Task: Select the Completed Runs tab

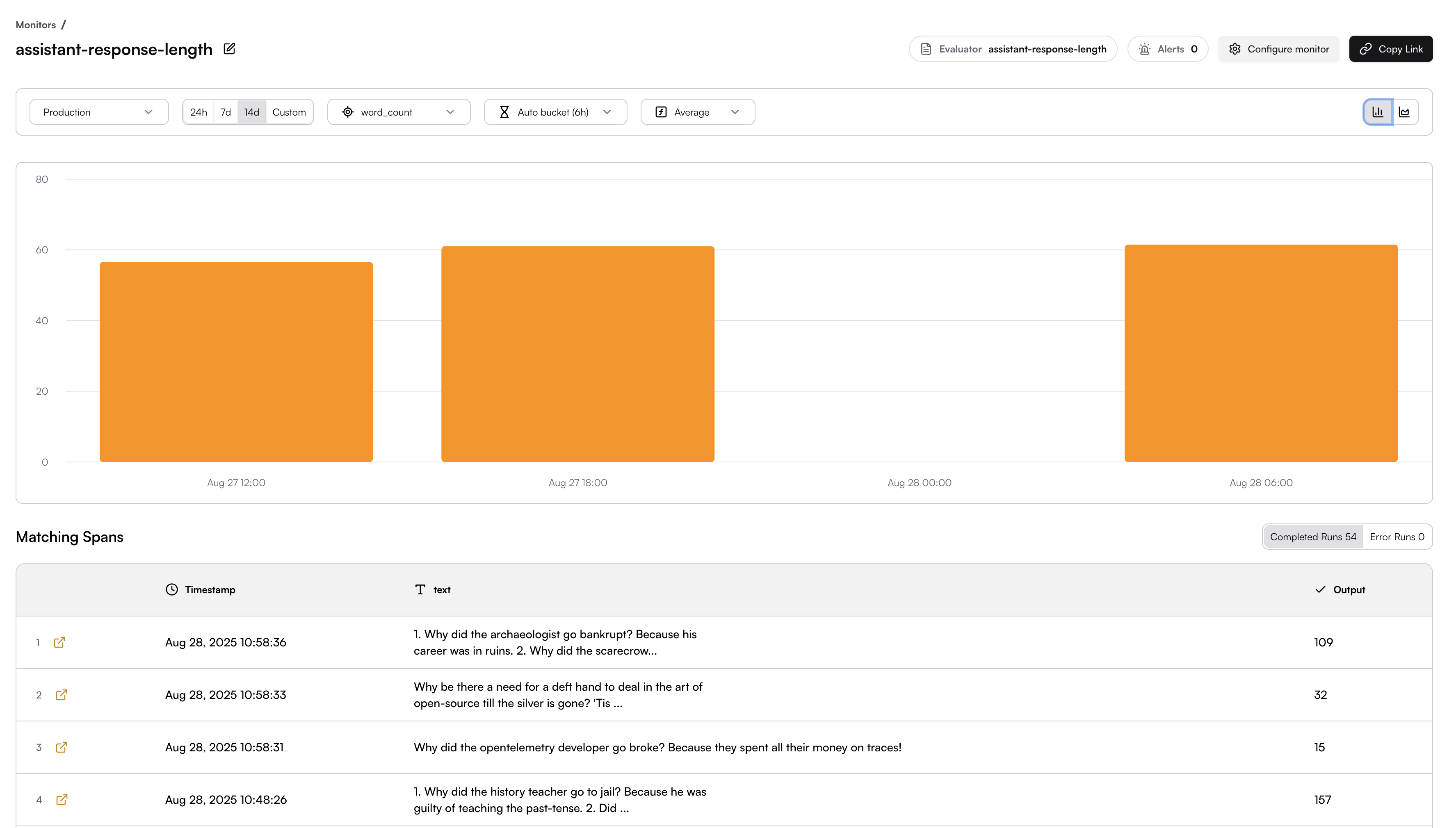Action: point(1312,536)
